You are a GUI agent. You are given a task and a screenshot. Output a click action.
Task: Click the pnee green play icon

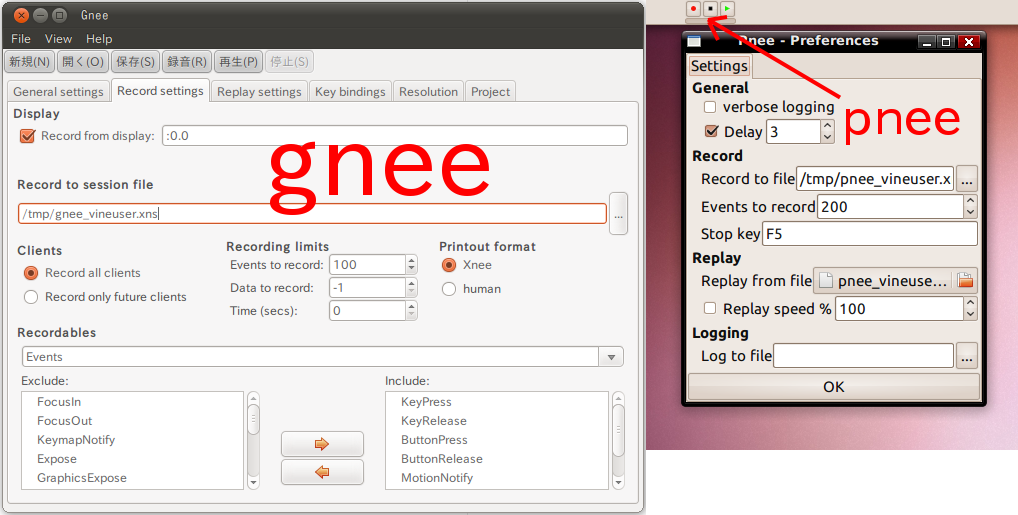[727, 9]
